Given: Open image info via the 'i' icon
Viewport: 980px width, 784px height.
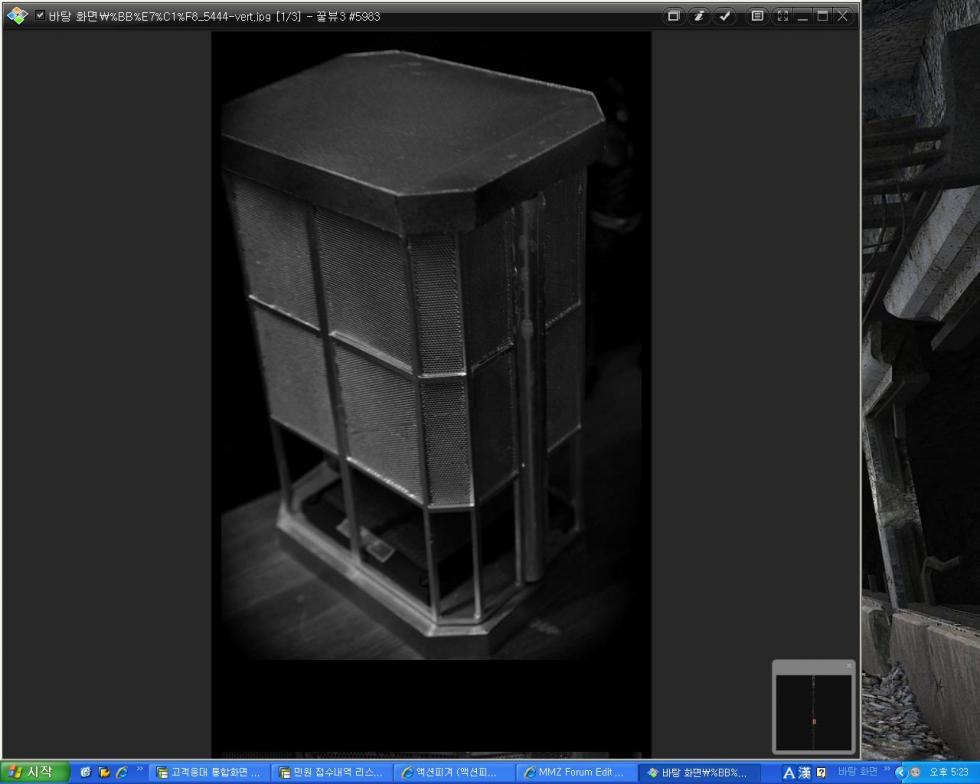Looking at the screenshot, I should (x=700, y=16).
